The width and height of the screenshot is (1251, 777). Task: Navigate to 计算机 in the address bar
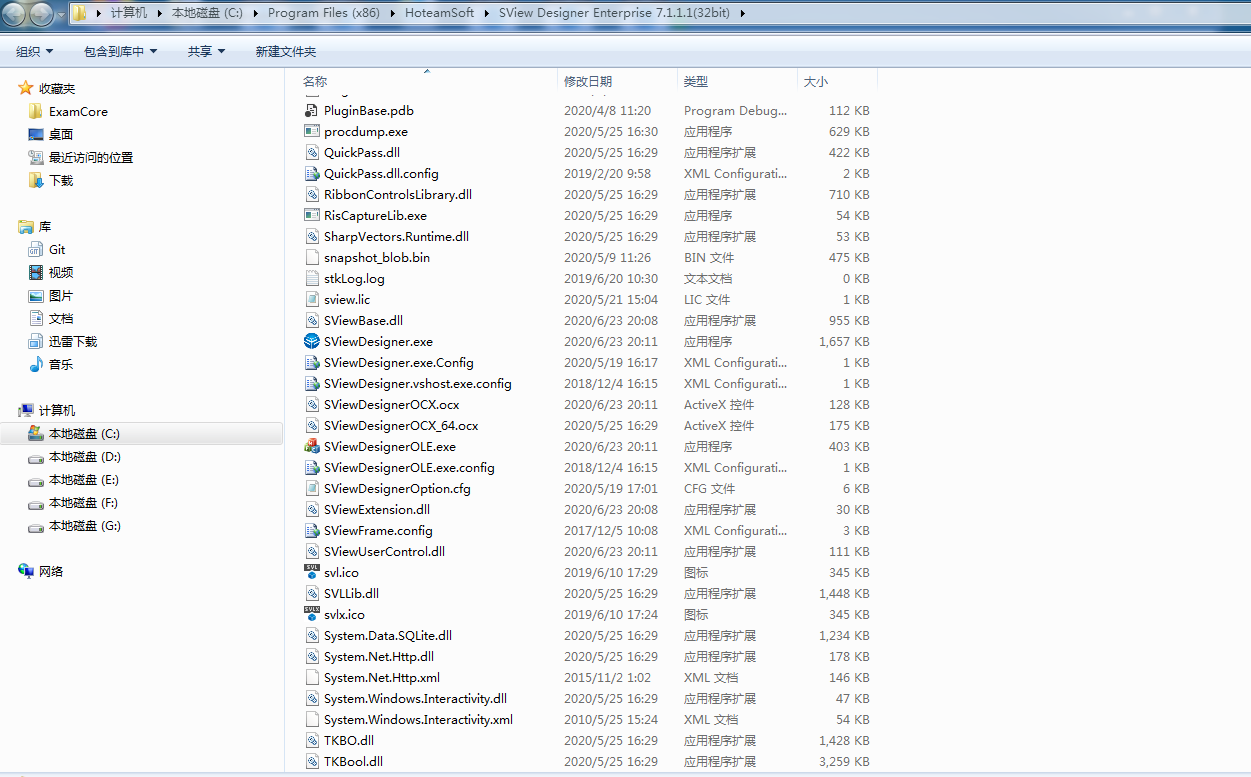pyautogui.click(x=129, y=13)
